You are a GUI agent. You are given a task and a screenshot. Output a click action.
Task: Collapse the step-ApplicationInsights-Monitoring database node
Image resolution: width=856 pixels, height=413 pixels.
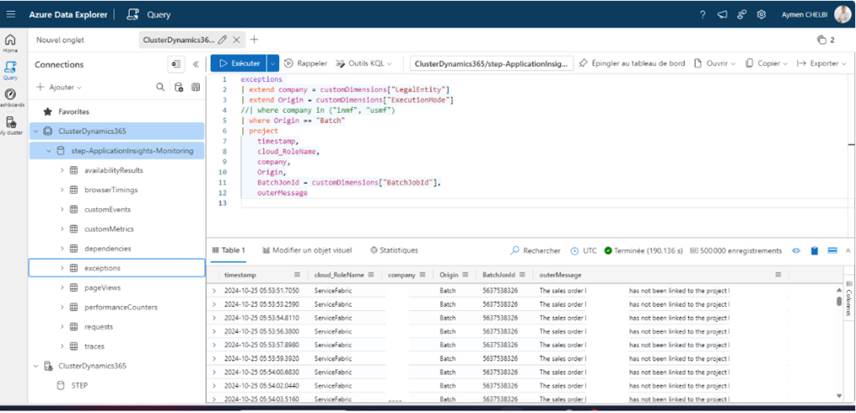coord(49,151)
